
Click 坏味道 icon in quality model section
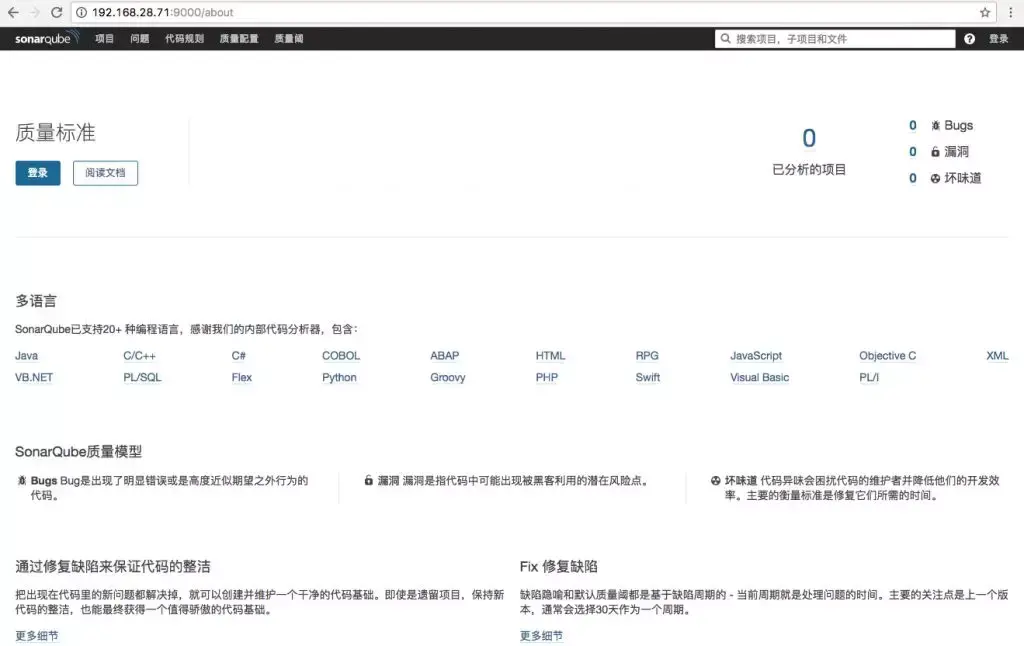[716, 481]
